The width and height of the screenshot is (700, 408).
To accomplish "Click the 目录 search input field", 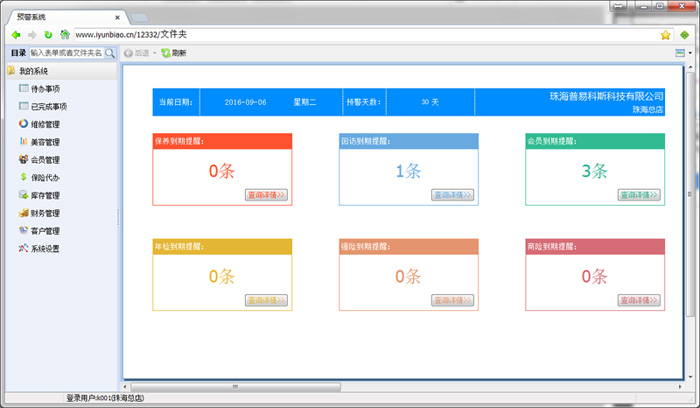I will [67, 53].
